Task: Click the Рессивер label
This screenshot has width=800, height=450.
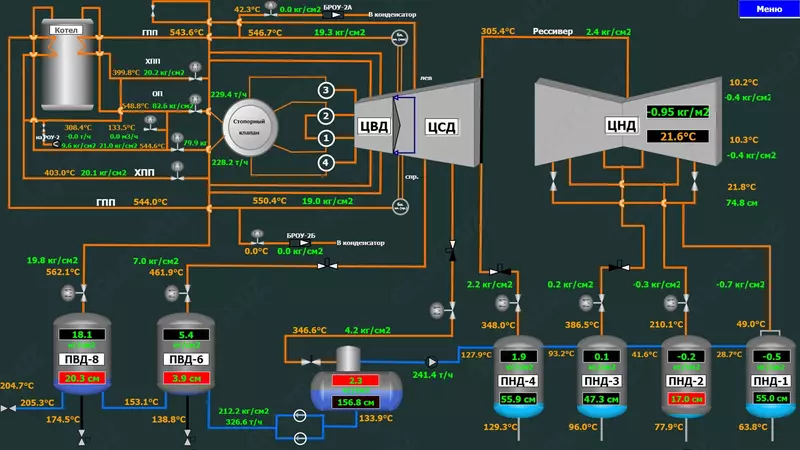Action: coord(553,31)
